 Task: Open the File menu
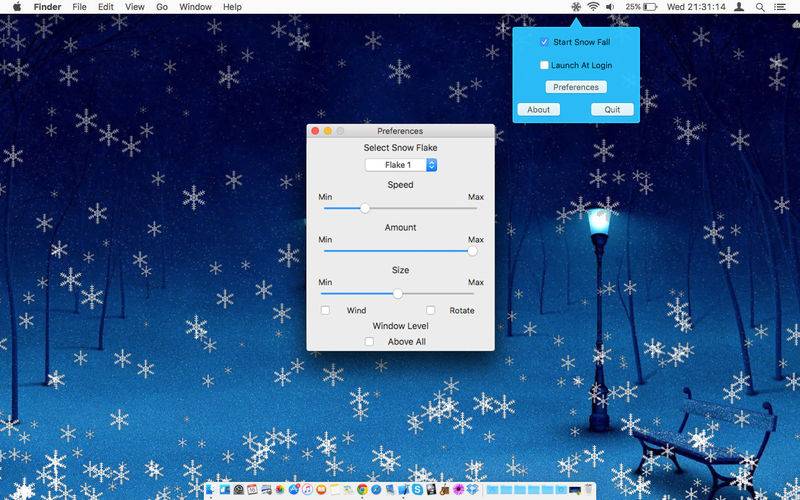79,7
